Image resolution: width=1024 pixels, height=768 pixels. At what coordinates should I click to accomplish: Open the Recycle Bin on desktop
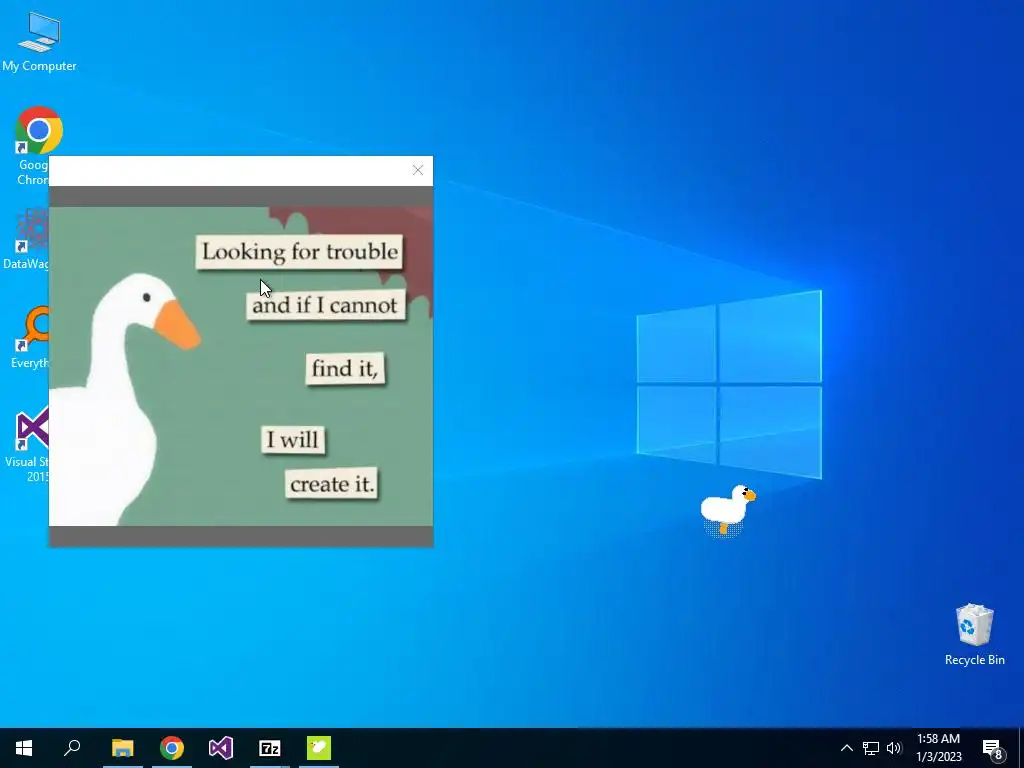[x=974, y=634]
